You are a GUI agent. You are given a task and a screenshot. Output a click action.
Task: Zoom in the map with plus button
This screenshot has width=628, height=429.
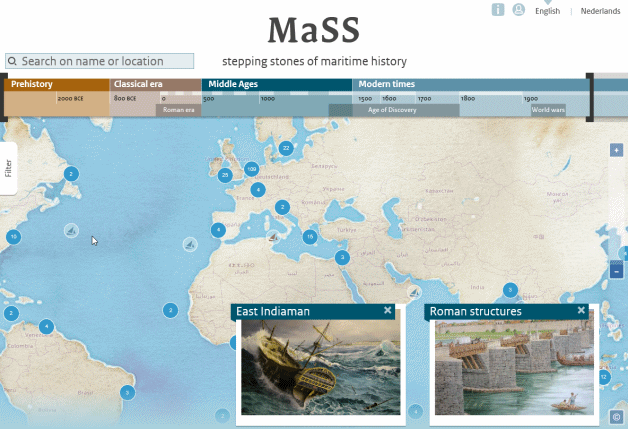pos(616,150)
